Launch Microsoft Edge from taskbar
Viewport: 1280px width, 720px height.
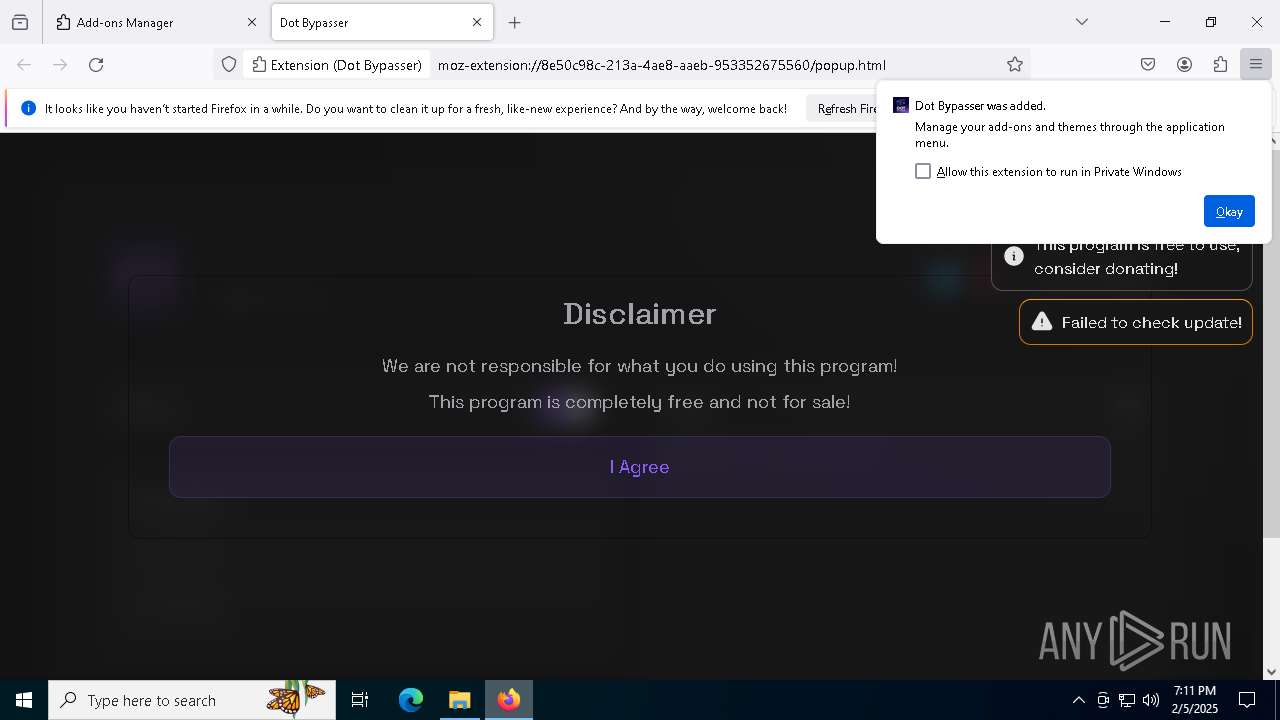click(411, 700)
